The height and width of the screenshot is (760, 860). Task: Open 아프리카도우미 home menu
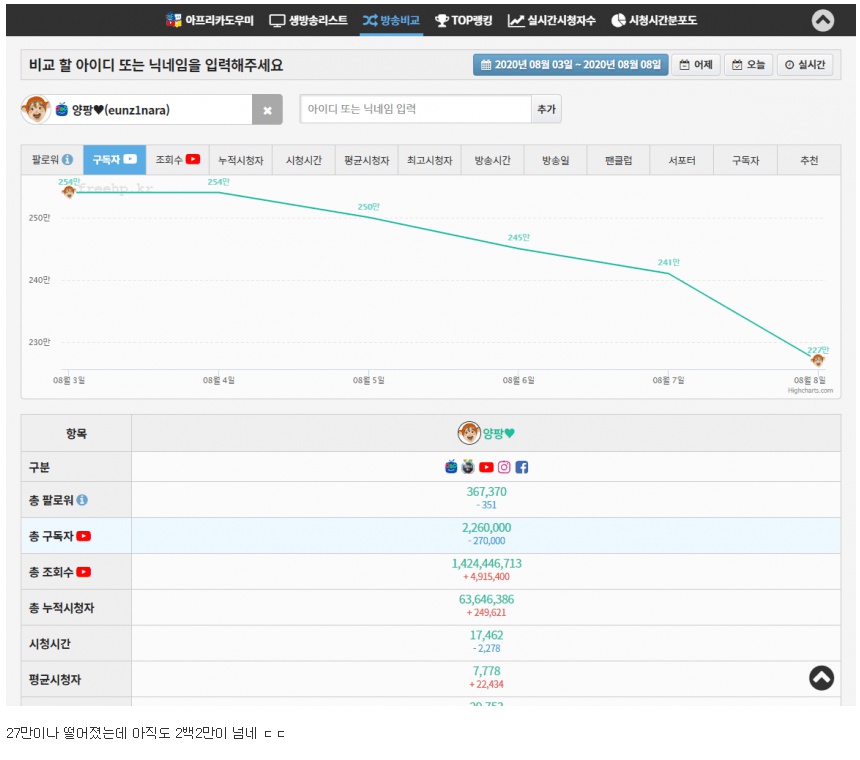(210, 20)
